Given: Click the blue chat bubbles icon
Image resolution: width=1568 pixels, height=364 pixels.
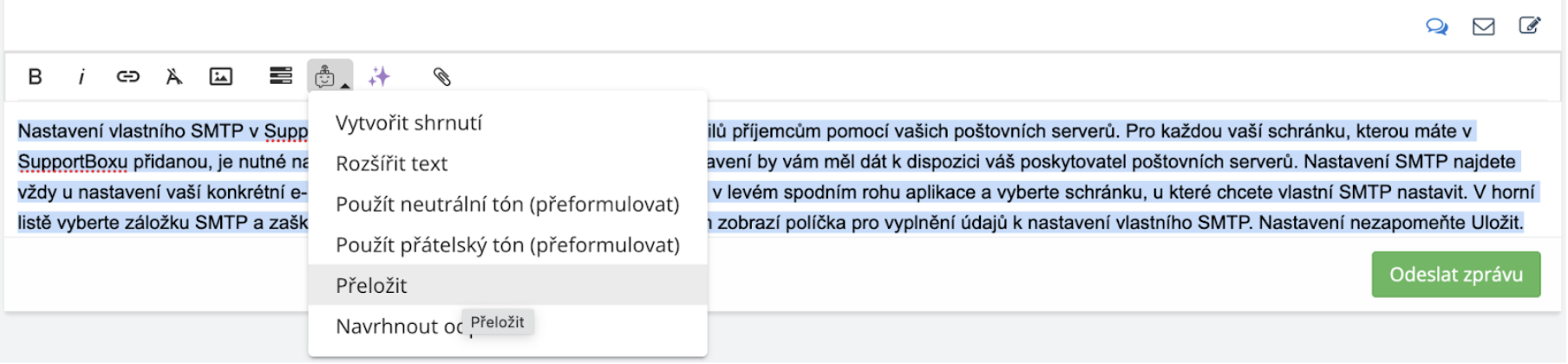Looking at the screenshot, I should pyautogui.click(x=1437, y=27).
